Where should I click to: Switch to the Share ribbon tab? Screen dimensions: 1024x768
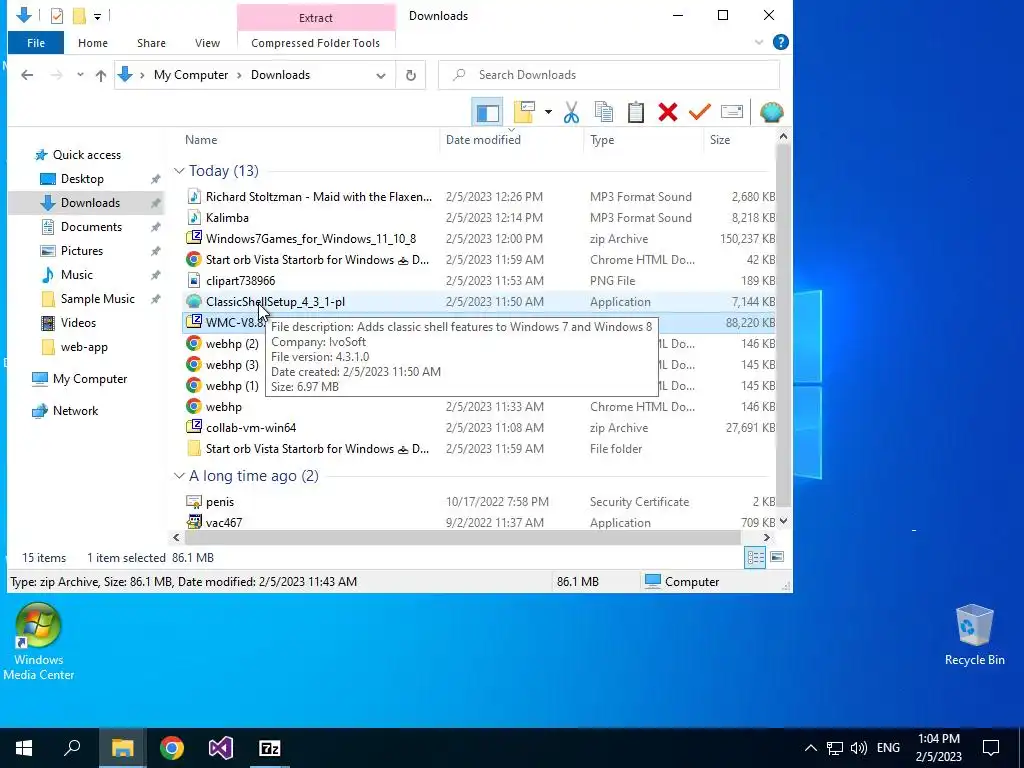point(151,43)
